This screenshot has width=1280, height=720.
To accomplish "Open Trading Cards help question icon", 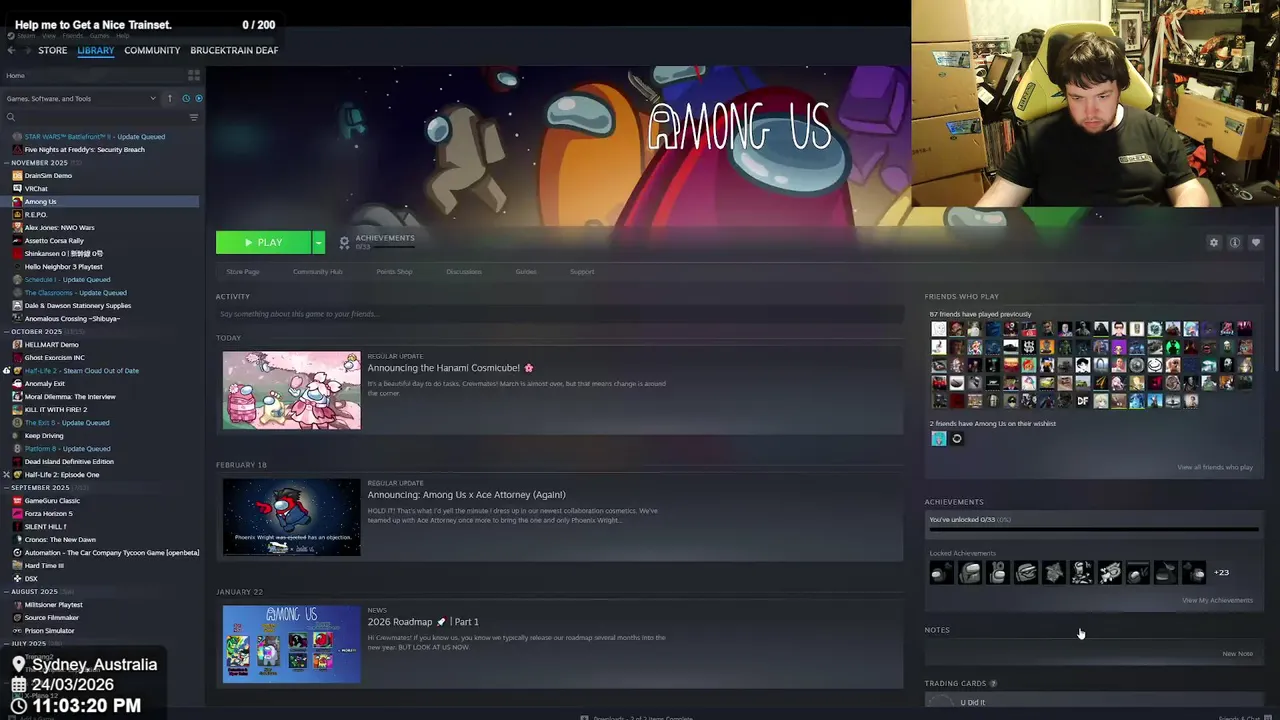I will [993, 683].
